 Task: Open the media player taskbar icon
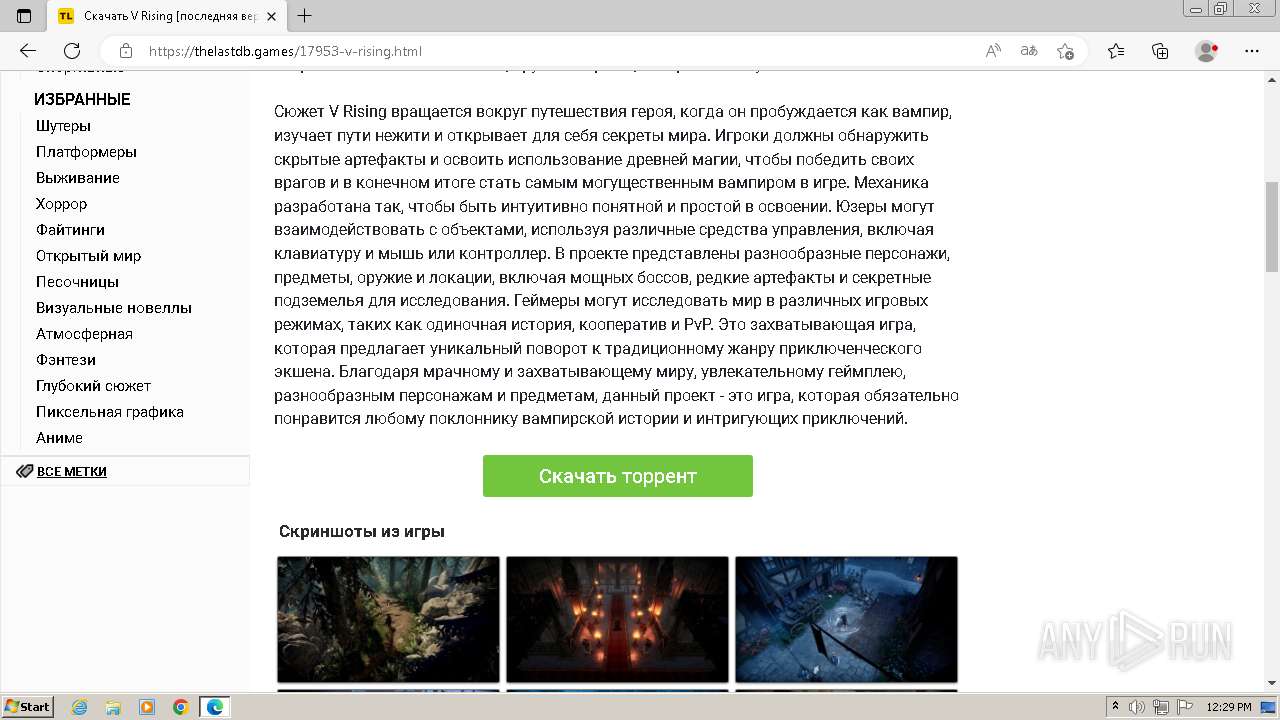pos(147,707)
